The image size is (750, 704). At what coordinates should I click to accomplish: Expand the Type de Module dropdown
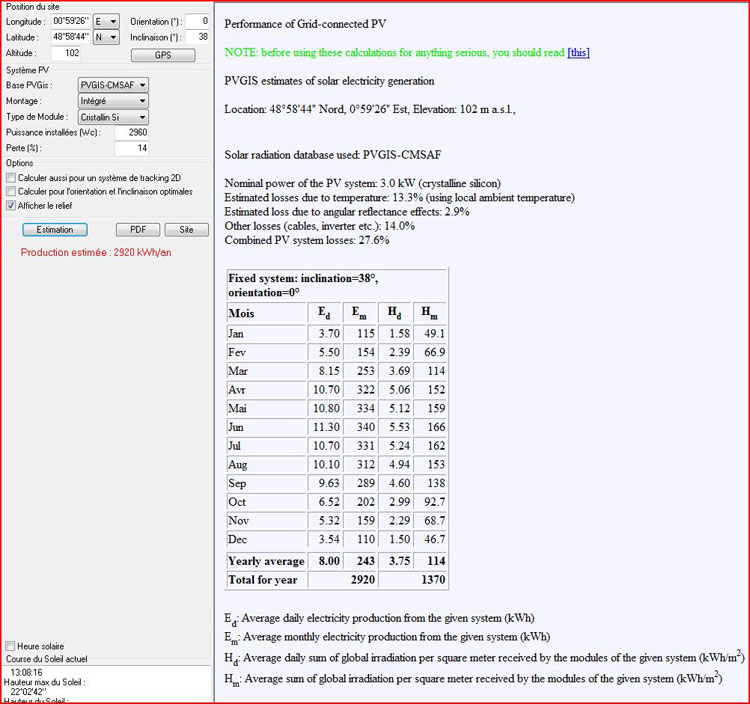[113, 117]
